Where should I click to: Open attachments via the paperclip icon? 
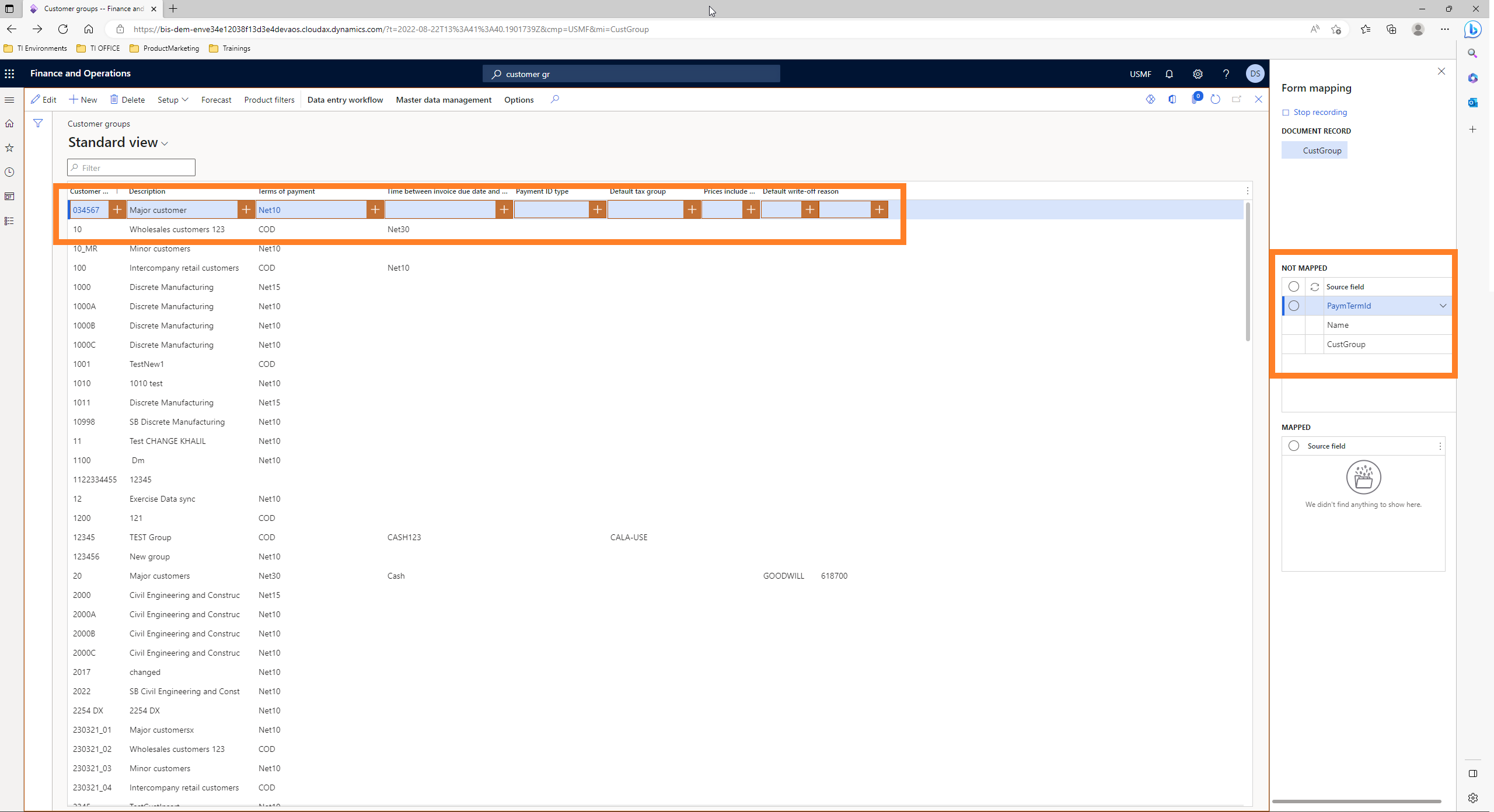pyautogui.click(x=1194, y=100)
